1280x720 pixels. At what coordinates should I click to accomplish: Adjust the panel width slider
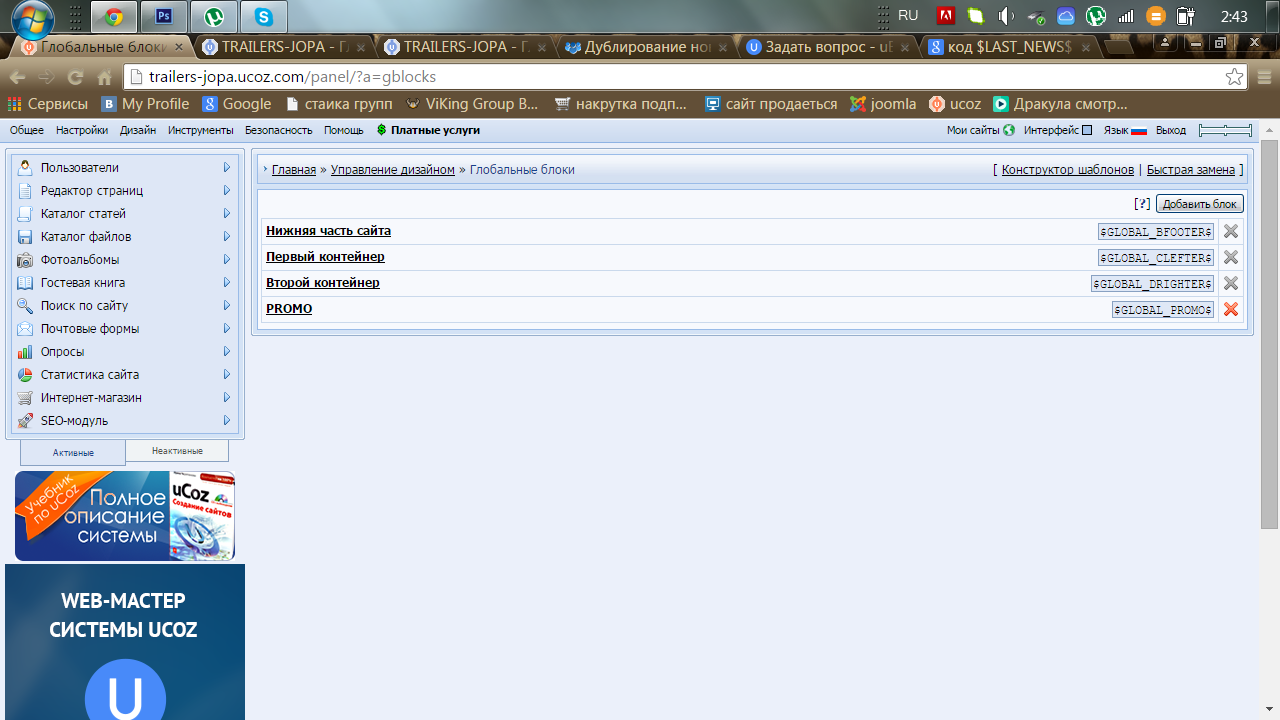(x=1225, y=130)
